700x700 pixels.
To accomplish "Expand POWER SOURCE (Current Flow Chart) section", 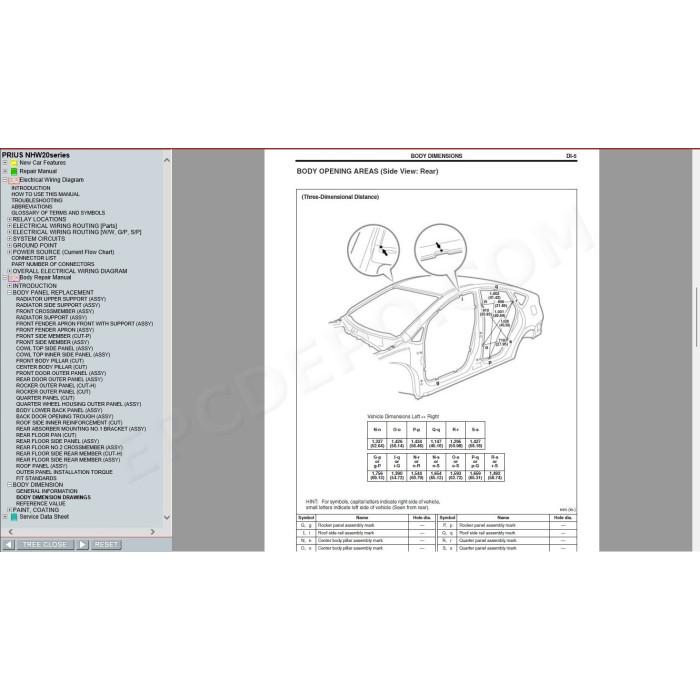I will tap(9, 252).
